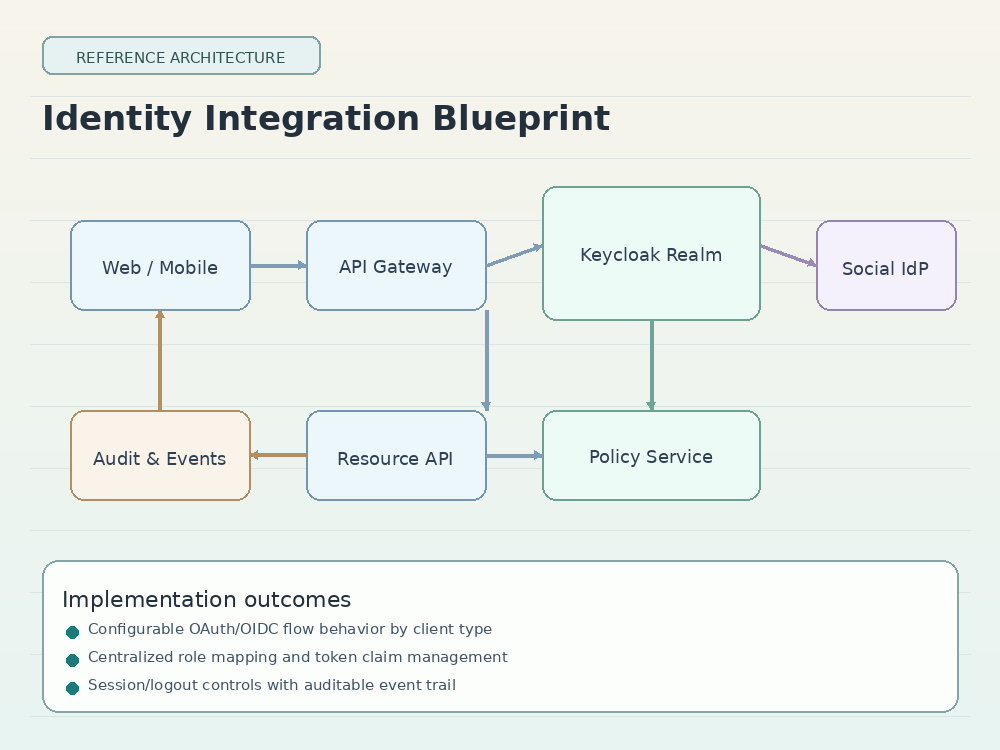Viewport: 1000px width, 750px height.
Task: Select connector from Web / Mobile to API Gateway
Action: 279,265
